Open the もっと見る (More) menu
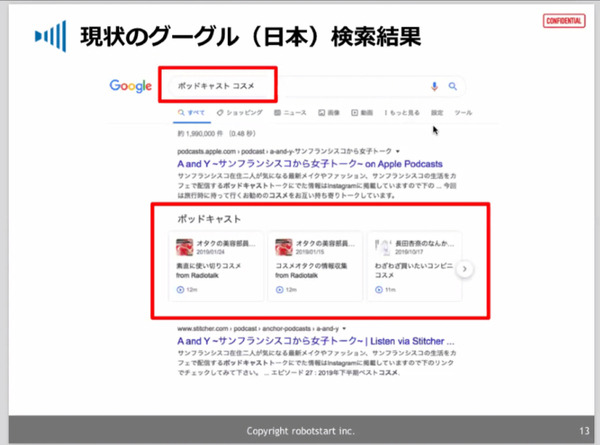The image size is (600, 445). point(403,114)
